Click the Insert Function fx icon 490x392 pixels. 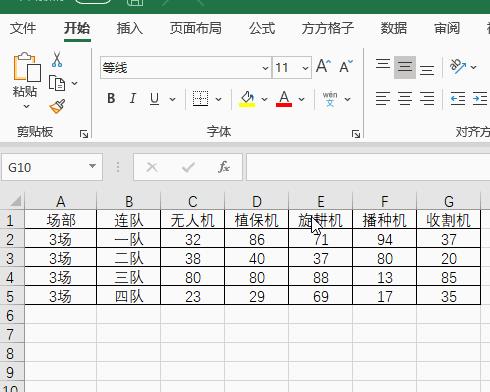coord(224,167)
